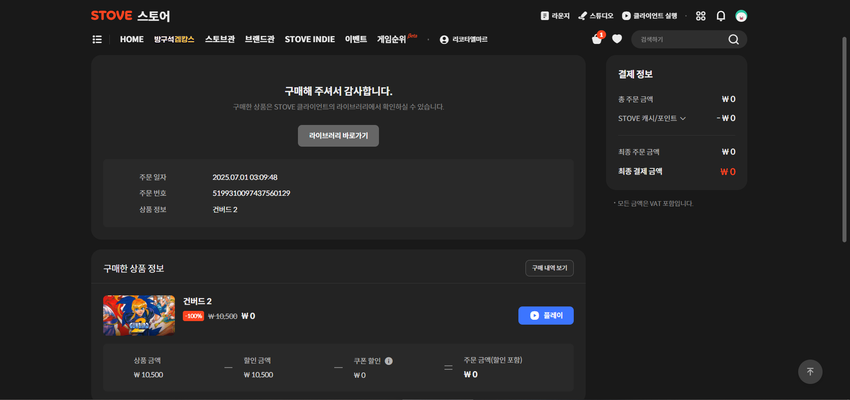Open the 방구석 겜캉스 tab
This screenshot has height=400, width=850.
(x=174, y=39)
